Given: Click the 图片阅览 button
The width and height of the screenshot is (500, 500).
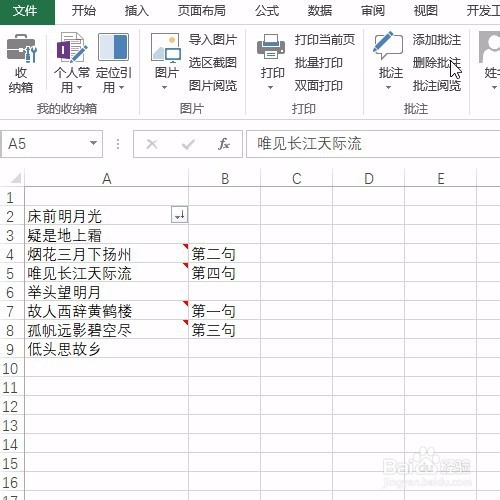Looking at the screenshot, I should click(213, 86).
